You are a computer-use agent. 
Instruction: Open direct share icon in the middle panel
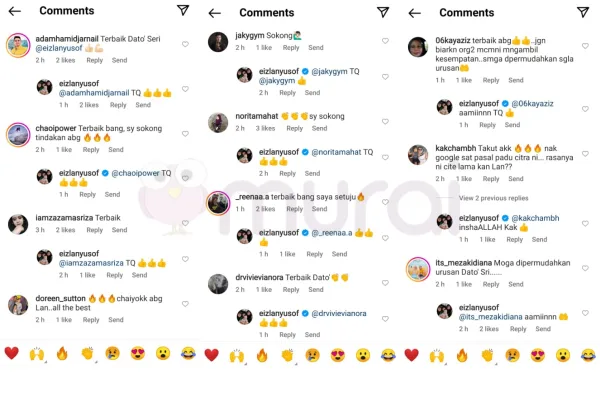coord(383,12)
